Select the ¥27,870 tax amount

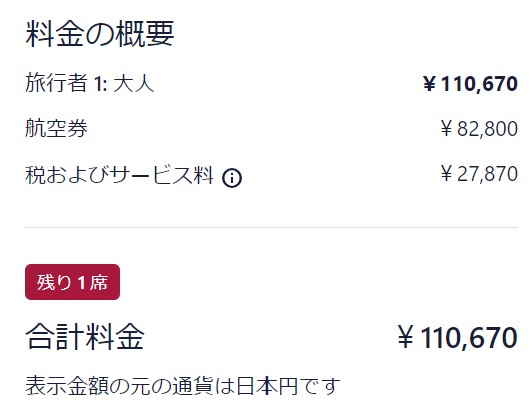coord(479,174)
